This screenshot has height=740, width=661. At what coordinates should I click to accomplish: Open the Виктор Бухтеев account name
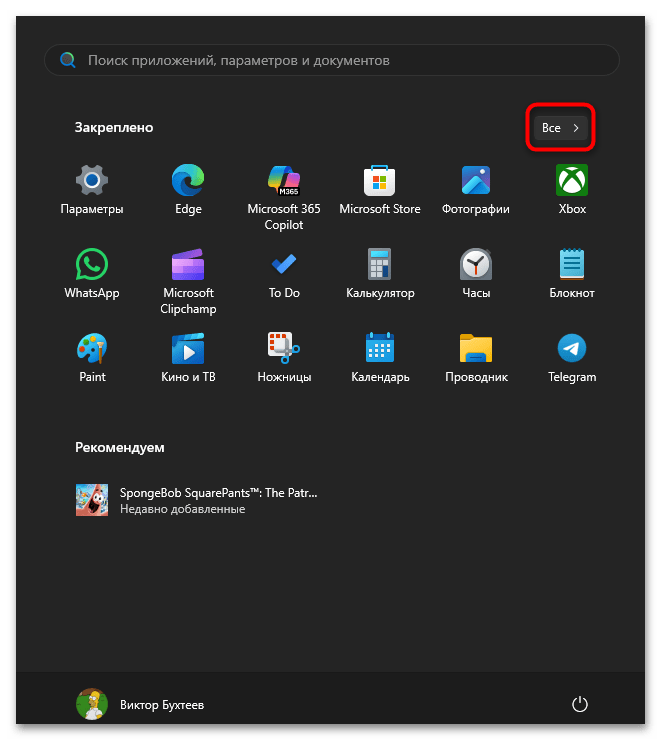(x=162, y=705)
